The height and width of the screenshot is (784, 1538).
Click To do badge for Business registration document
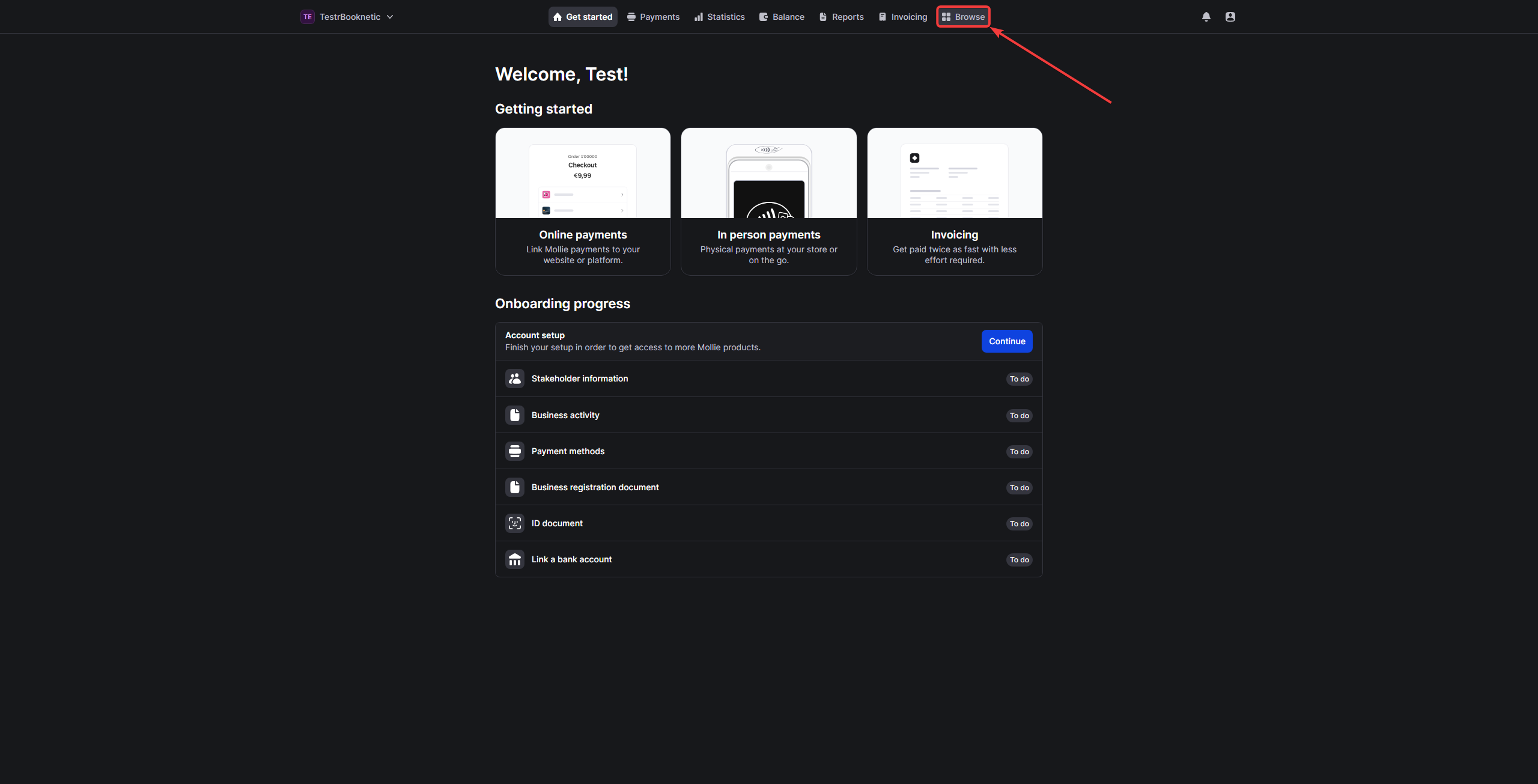(1019, 488)
